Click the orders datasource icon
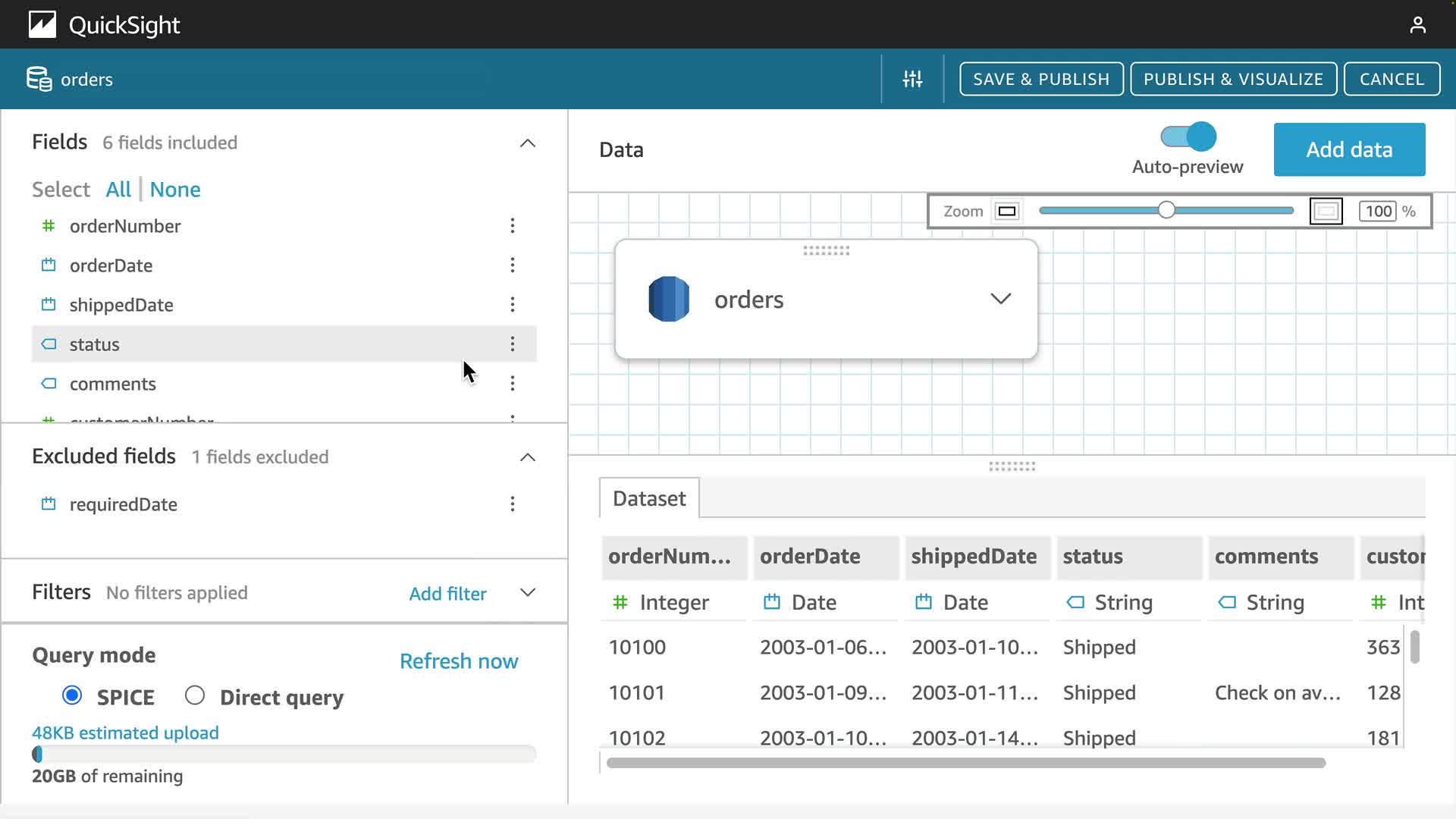 [x=669, y=300]
